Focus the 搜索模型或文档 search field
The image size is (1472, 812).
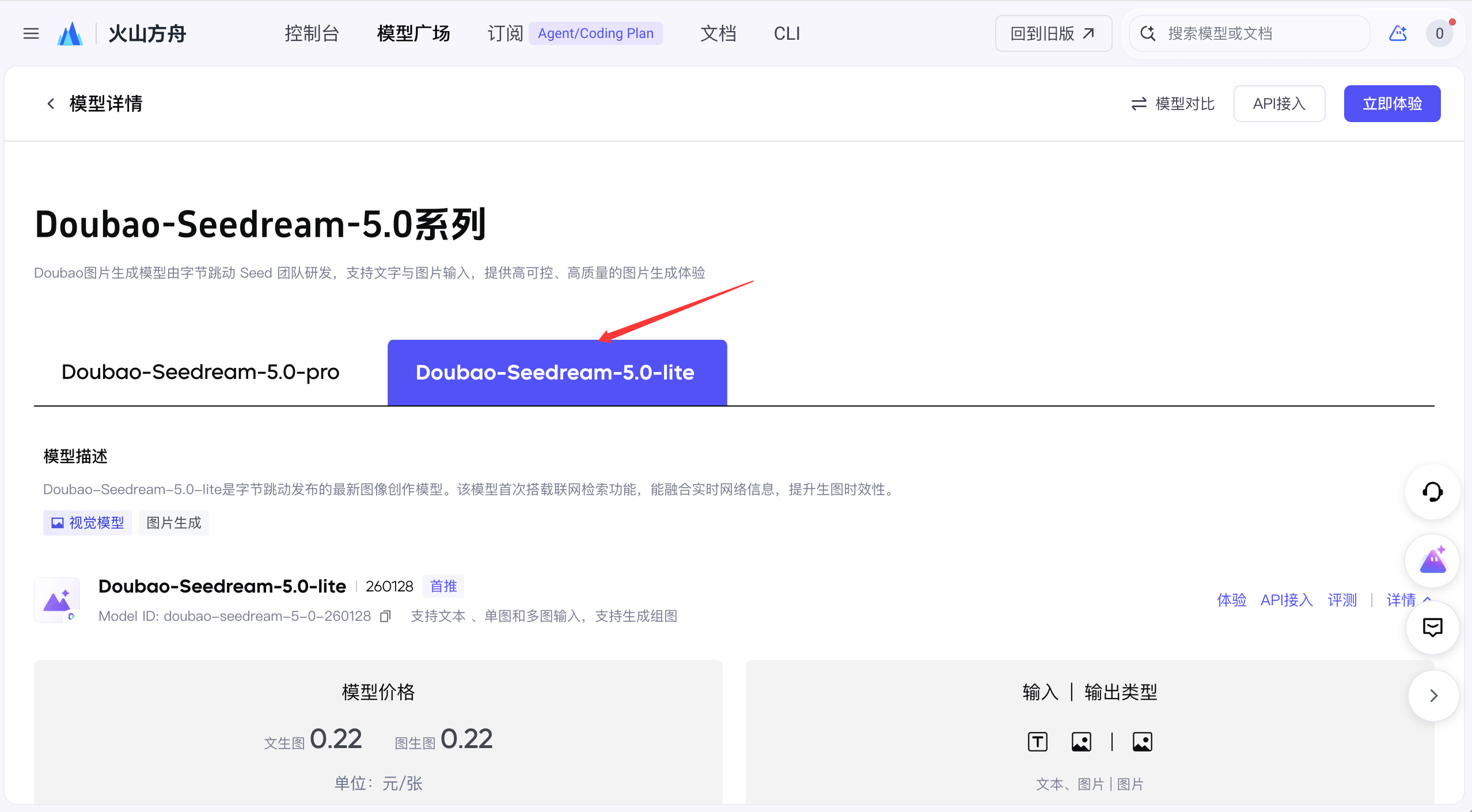pos(1249,33)
